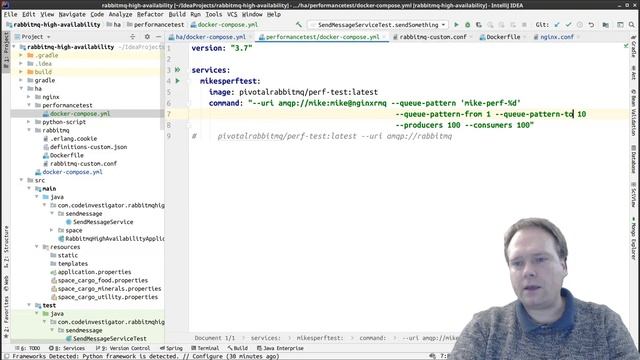Run SendMessageServiceTest with the green play icon
The image size is (640, 360).
(x=456, y=24)
